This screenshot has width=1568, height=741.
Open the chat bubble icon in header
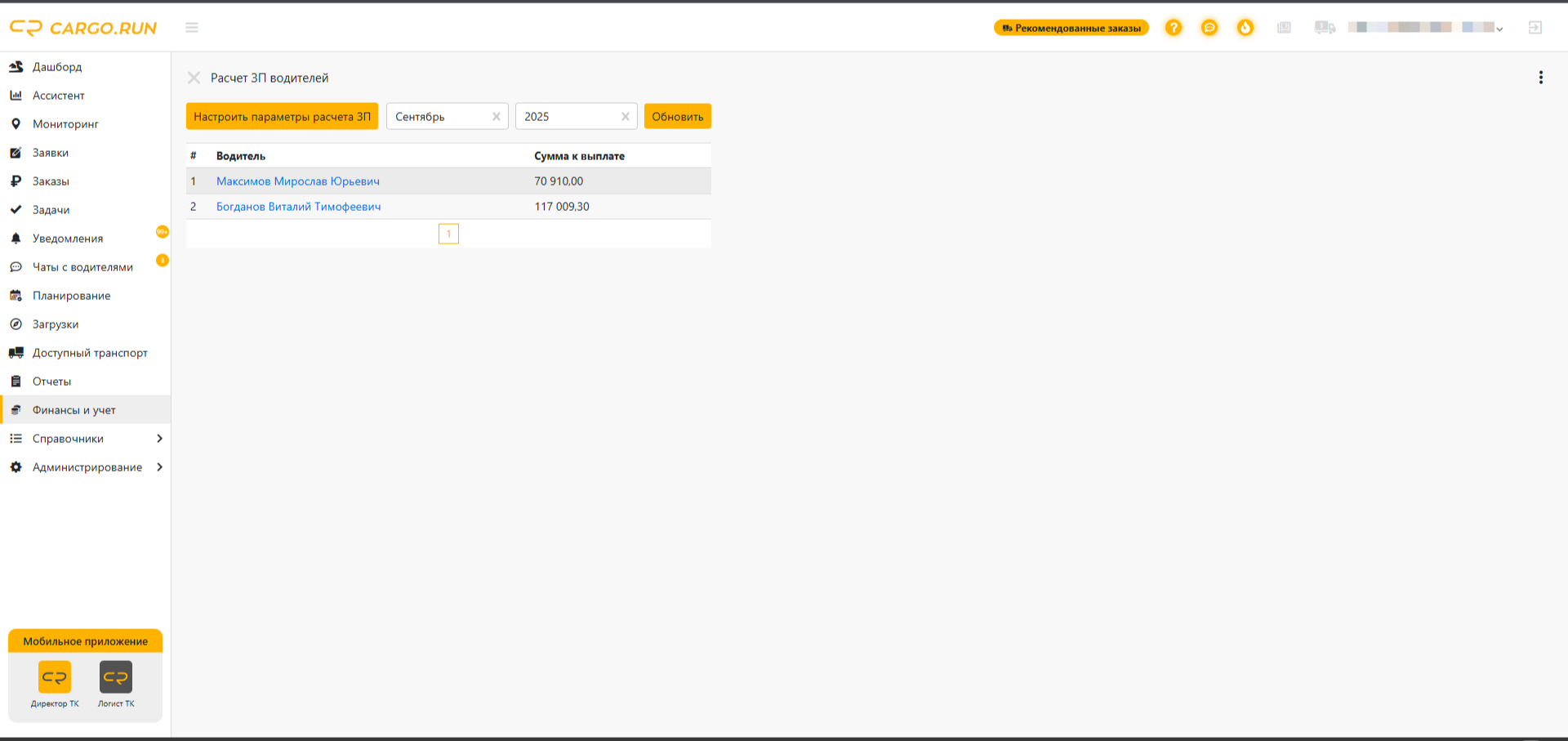[1209, 28]
